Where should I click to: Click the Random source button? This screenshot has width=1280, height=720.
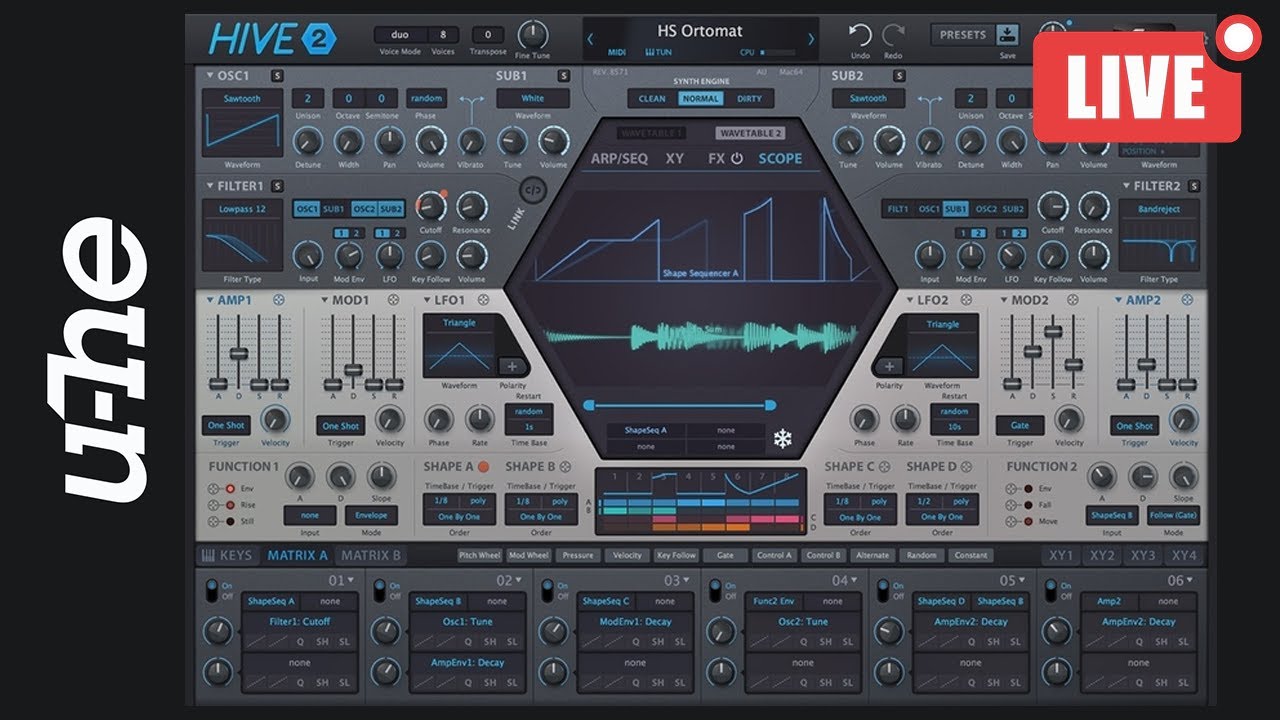(x=921, y=555)
